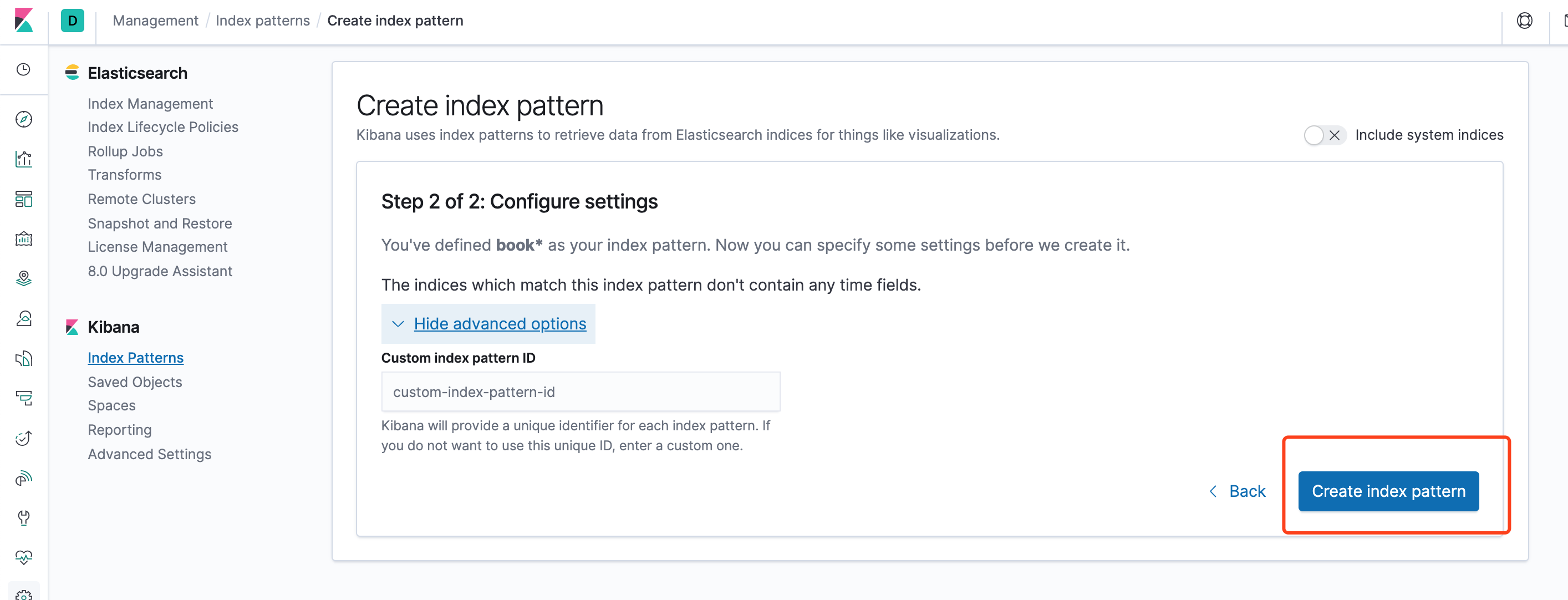
Task: Open Maps icon in sidebar
Action: click(24, 278)
